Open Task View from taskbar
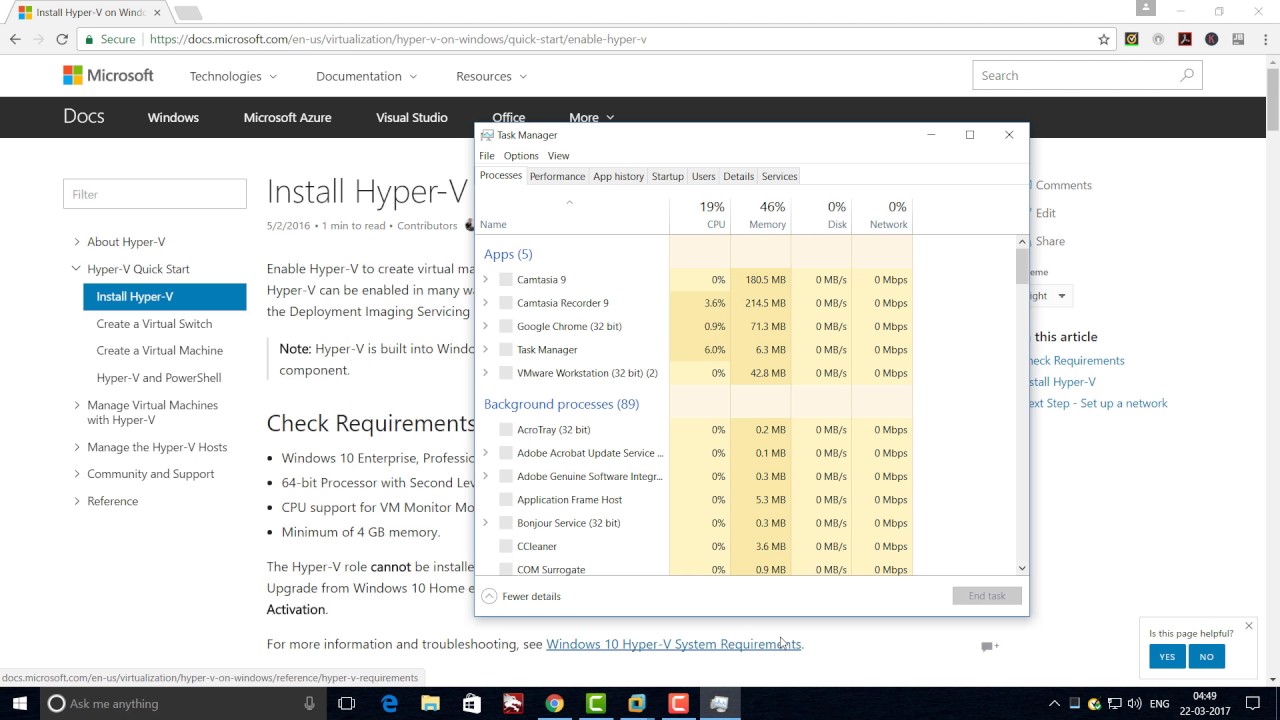 [x=347, y=703]
